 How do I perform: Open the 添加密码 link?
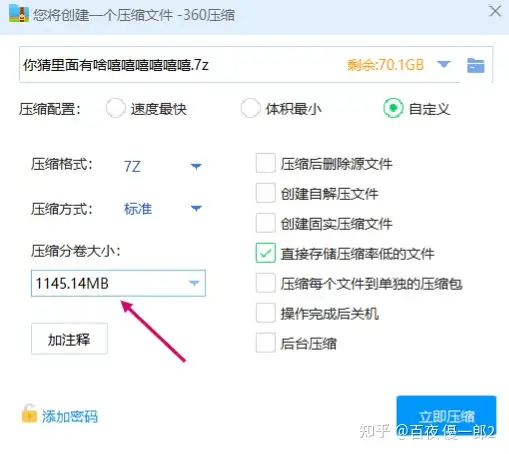[x=69, y=416]
